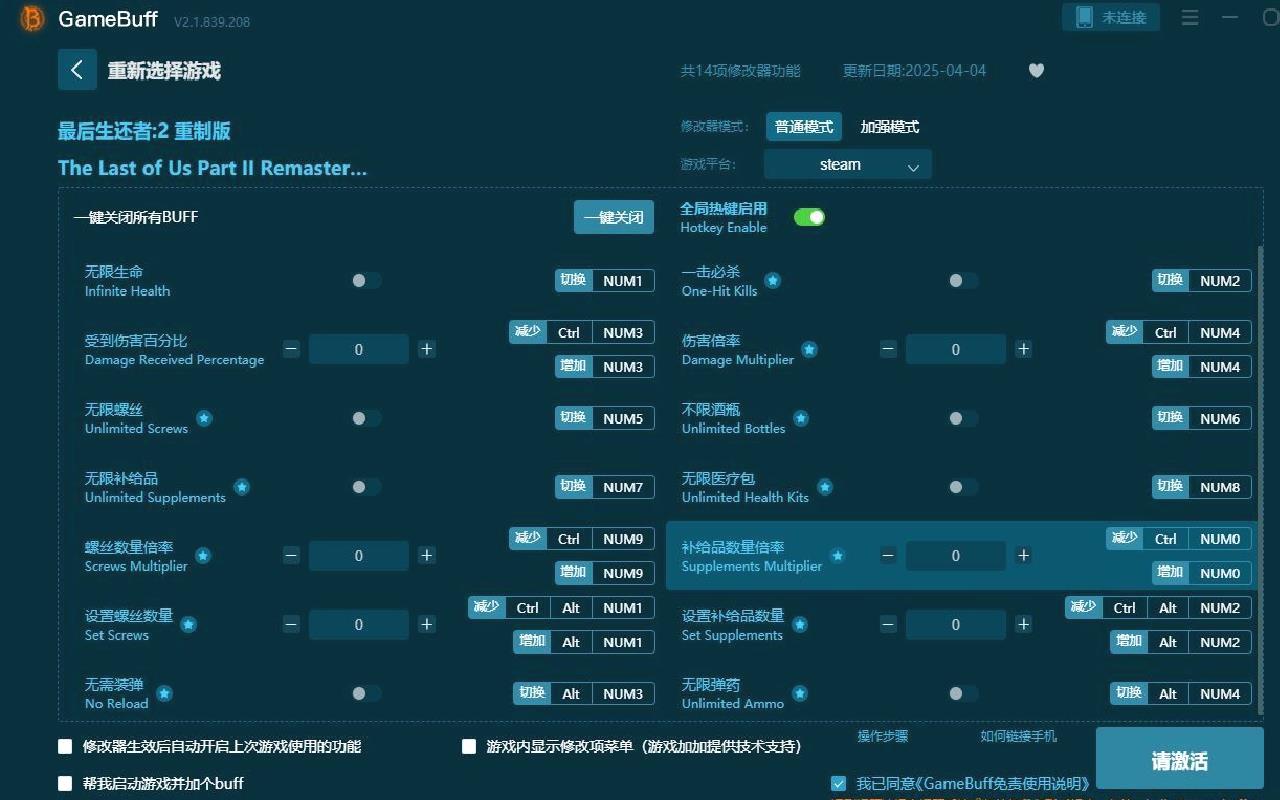Click star icon beside Screws Multiplier

pos(203,556)
